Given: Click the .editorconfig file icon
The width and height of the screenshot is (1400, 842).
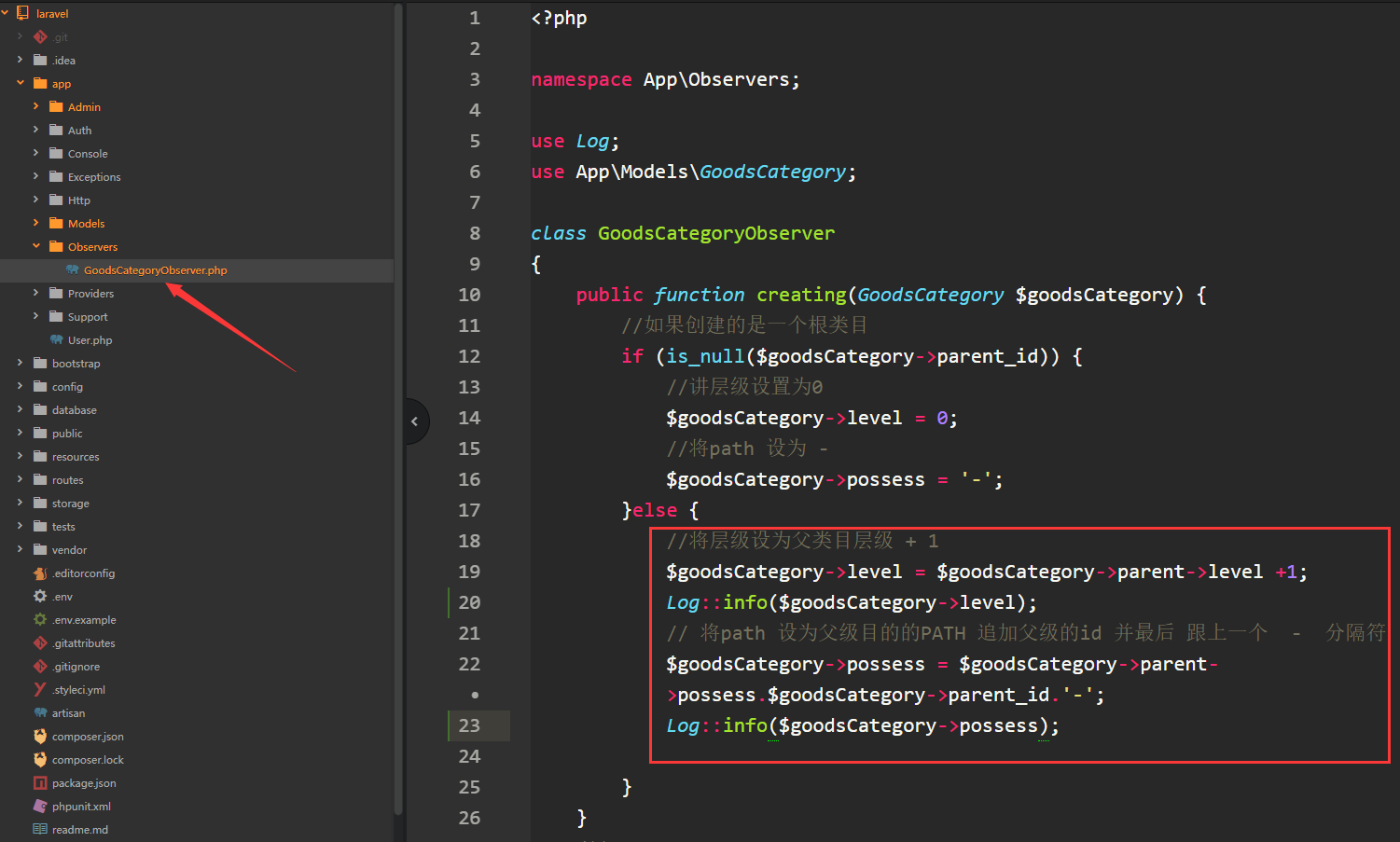Looking at the screenshot, I should coord(40,573).
